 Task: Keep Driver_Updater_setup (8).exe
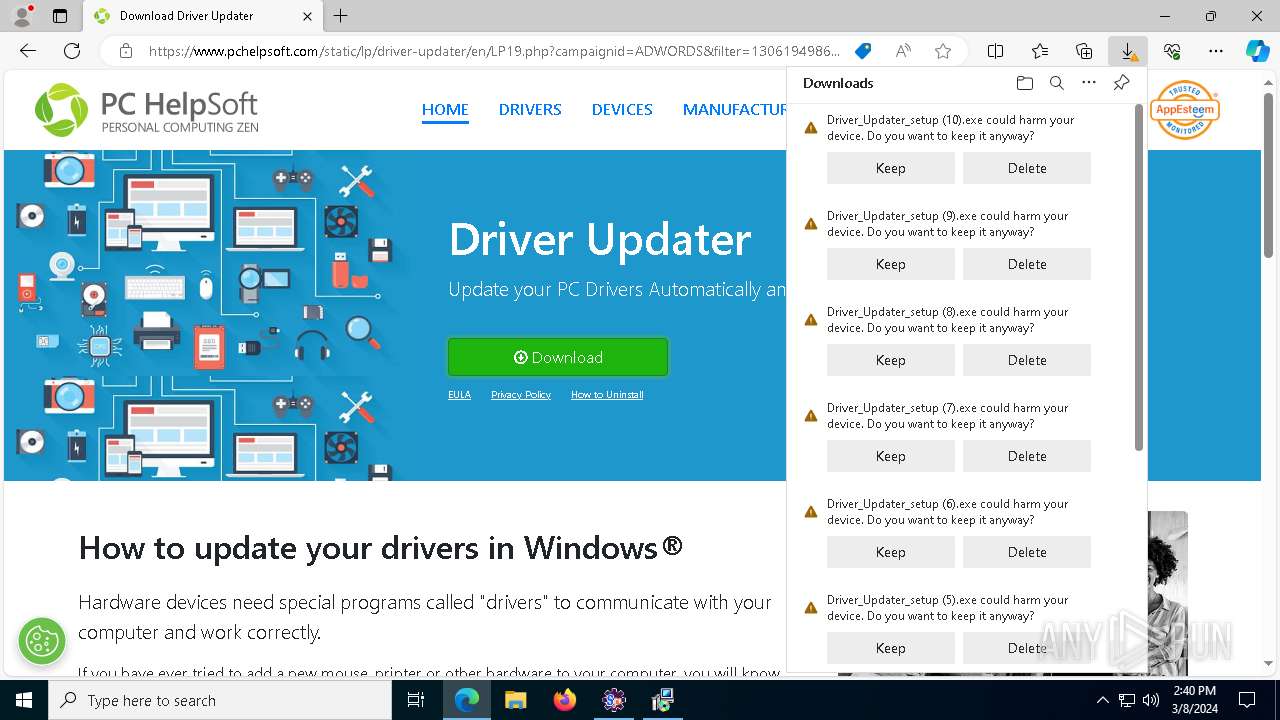(x=890, y=360)
